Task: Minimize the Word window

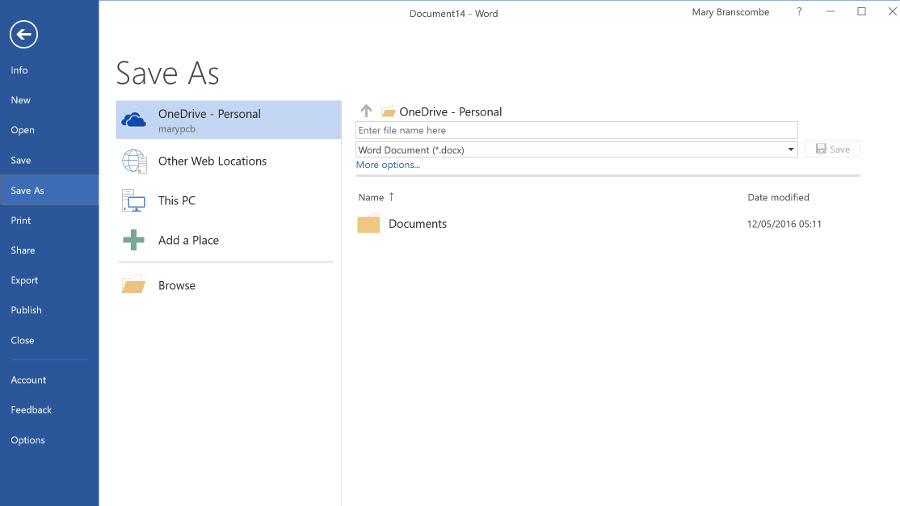Action: 830,11
